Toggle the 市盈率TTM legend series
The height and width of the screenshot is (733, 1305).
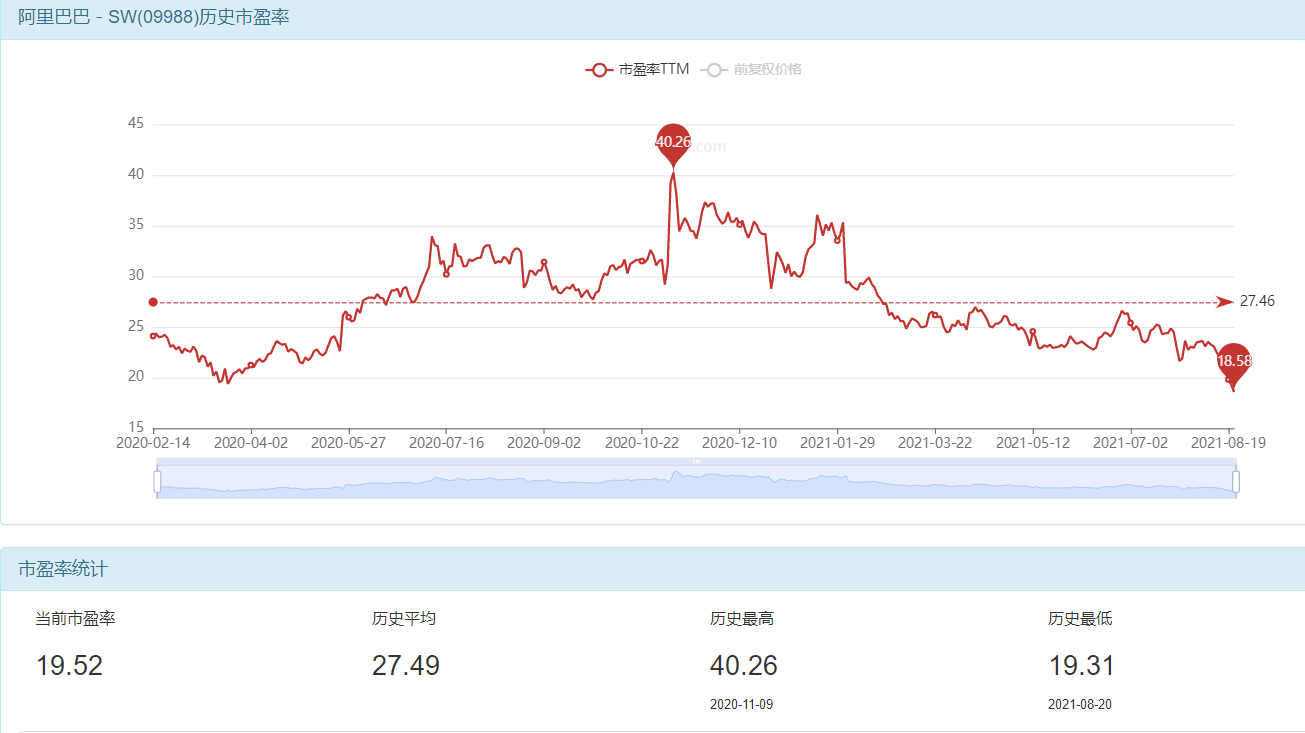637,69
